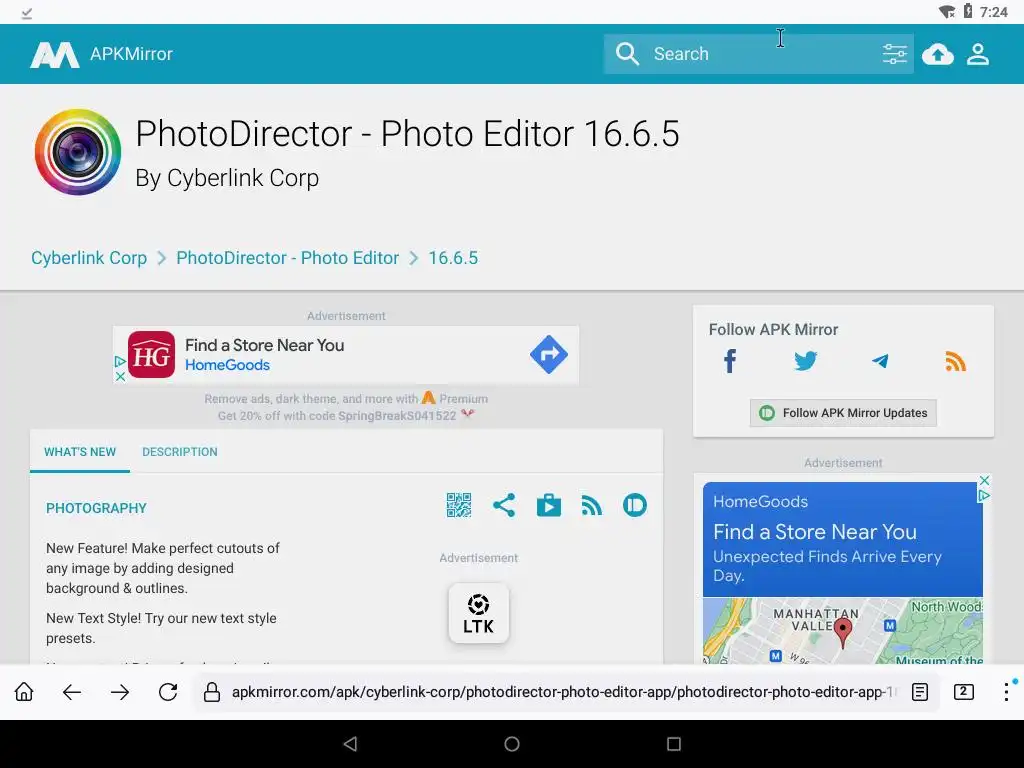Image resolution: width=1024 pixels, height=768 pixels.
Task: Close the banner ad X icon
Action: click(120, 377)
